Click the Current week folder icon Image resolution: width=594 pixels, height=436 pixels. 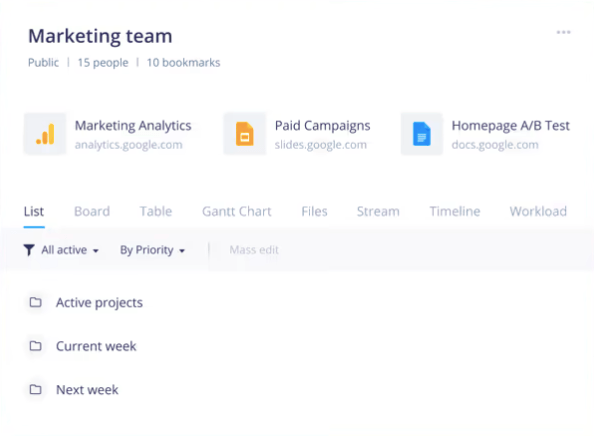[36, 346]
